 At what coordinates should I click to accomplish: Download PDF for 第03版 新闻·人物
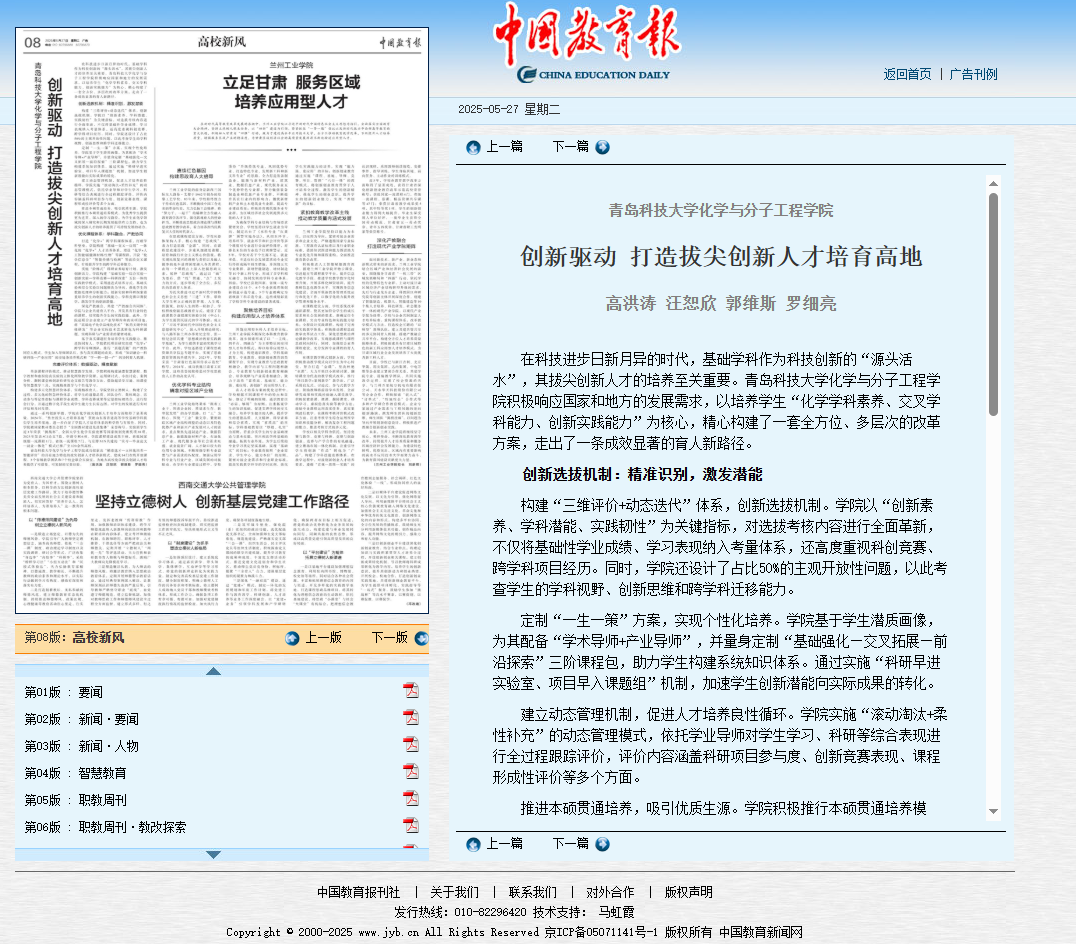pos(410,744)
